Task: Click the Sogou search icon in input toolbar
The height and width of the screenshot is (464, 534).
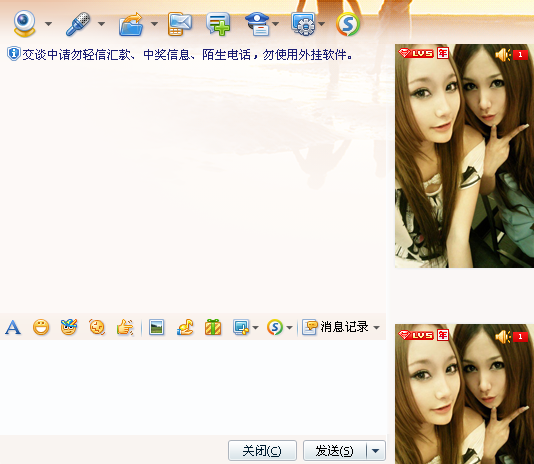Action: pos(275,327)
